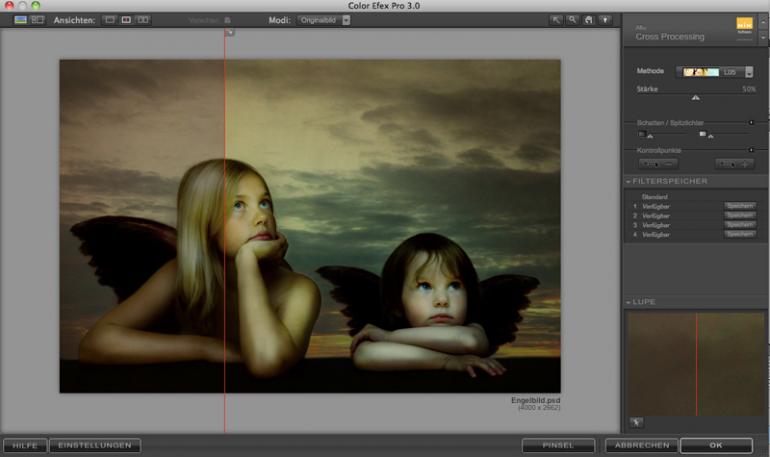Open the Hilfe help button
770x457 pixels.
[25, 446]
